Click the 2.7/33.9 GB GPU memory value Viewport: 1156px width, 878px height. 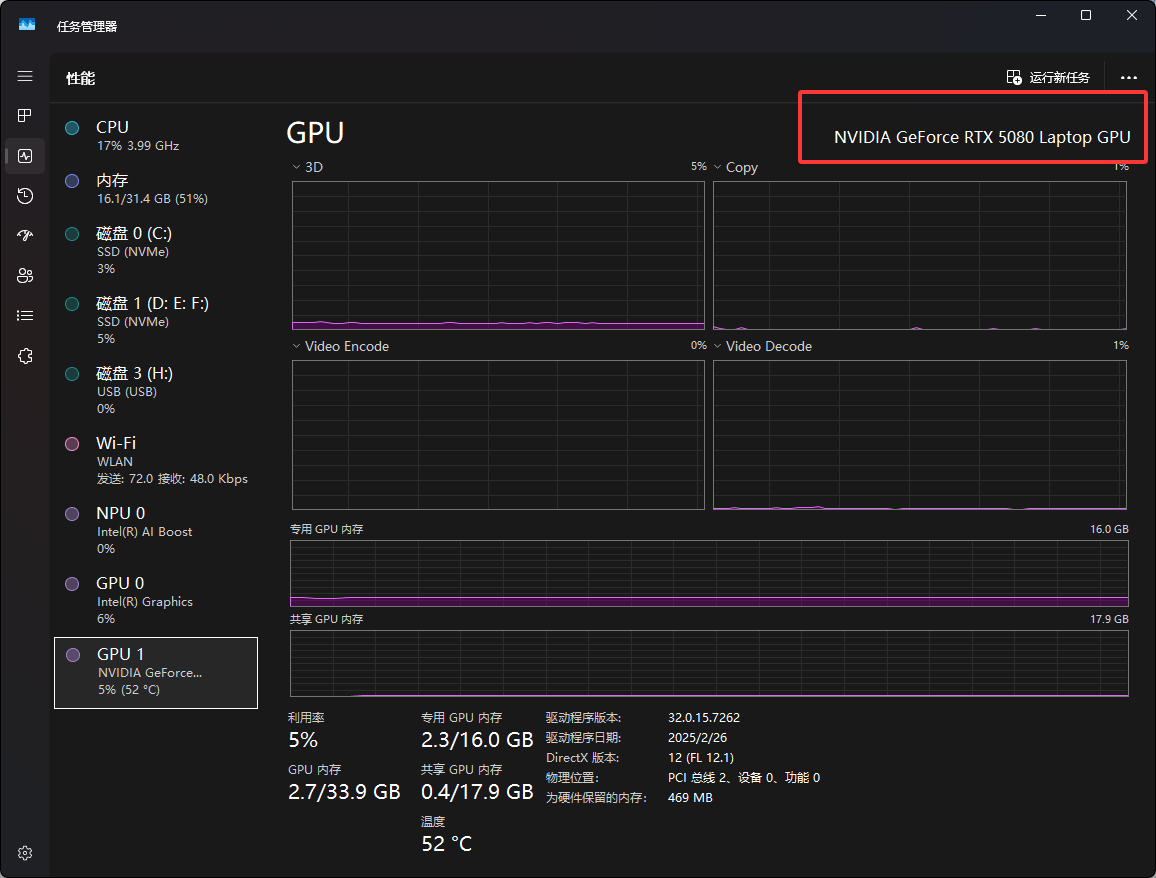click(344, 792)
